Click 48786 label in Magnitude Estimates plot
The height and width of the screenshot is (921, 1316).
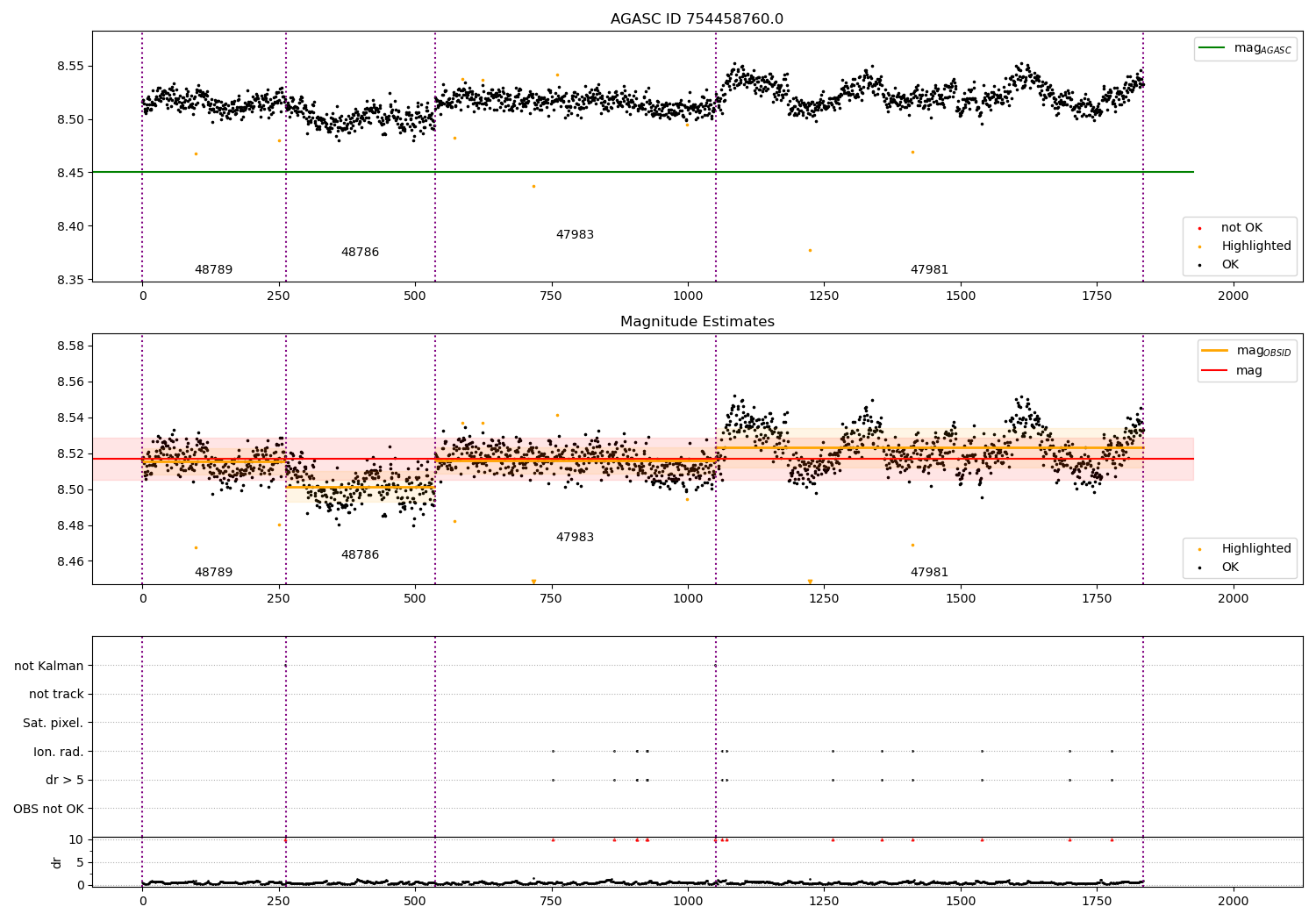point(360,555)
